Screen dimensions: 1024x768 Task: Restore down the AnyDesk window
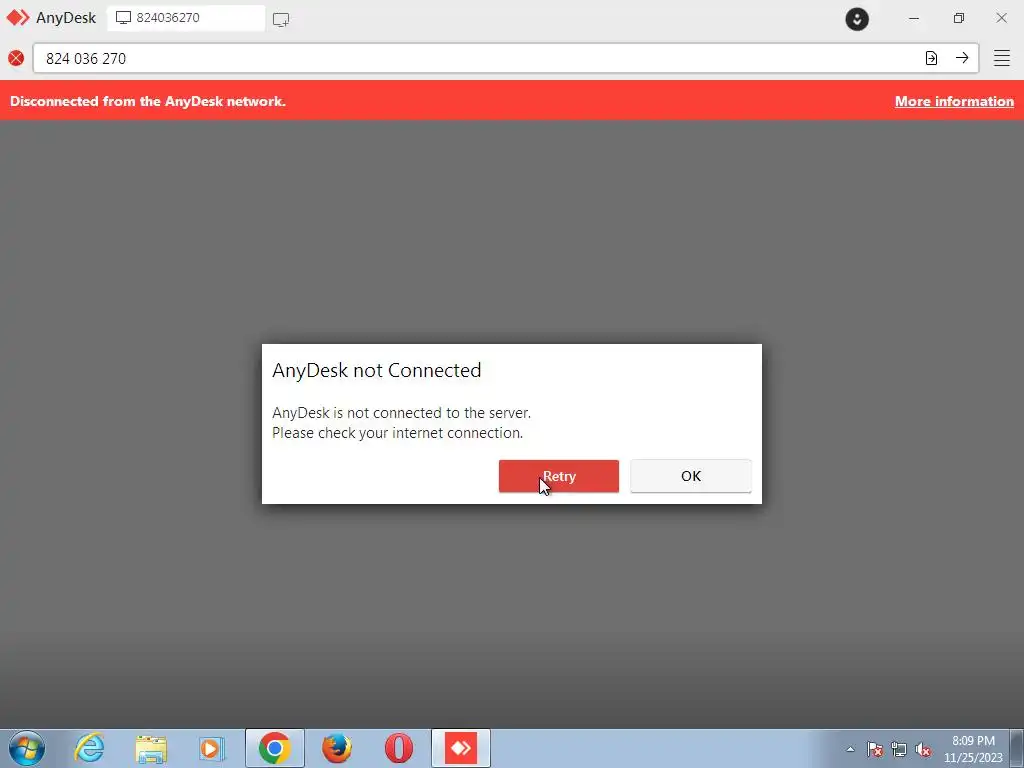coord(958,18)
